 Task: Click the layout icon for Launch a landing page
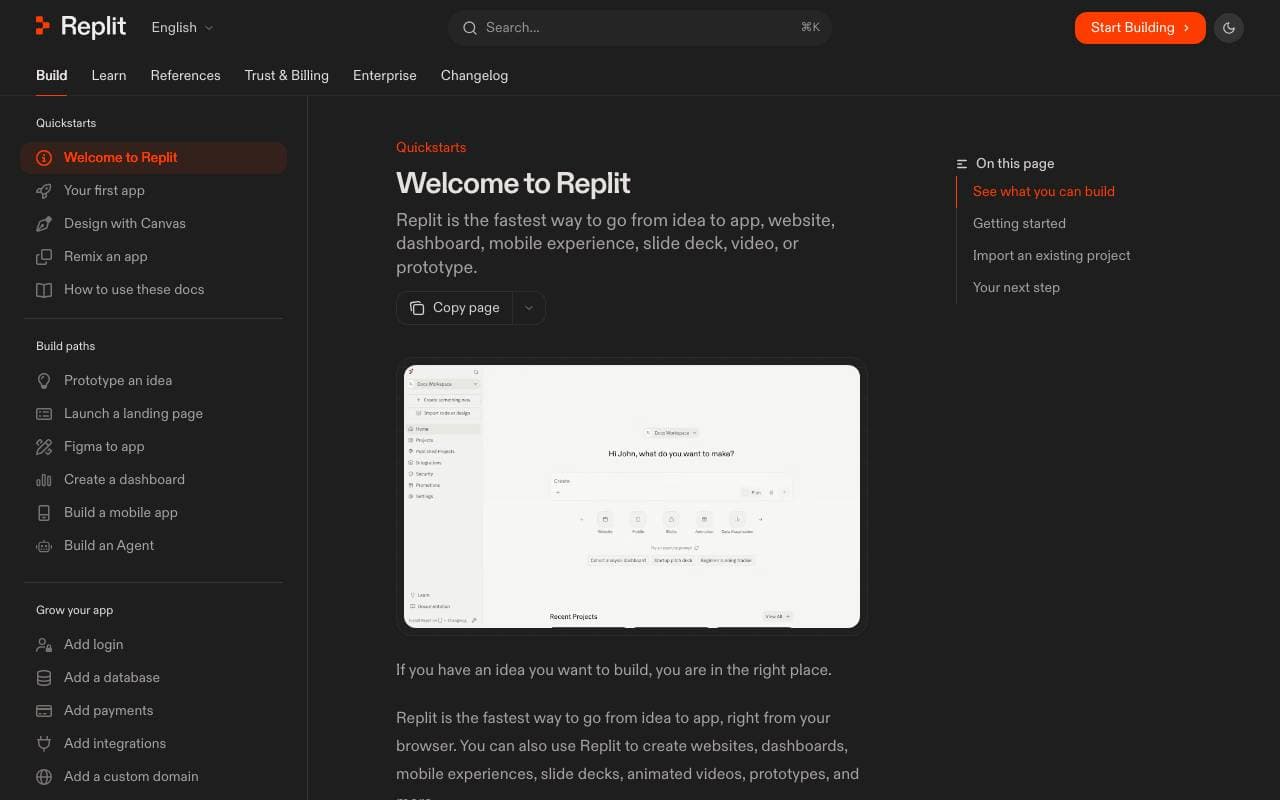44,414
